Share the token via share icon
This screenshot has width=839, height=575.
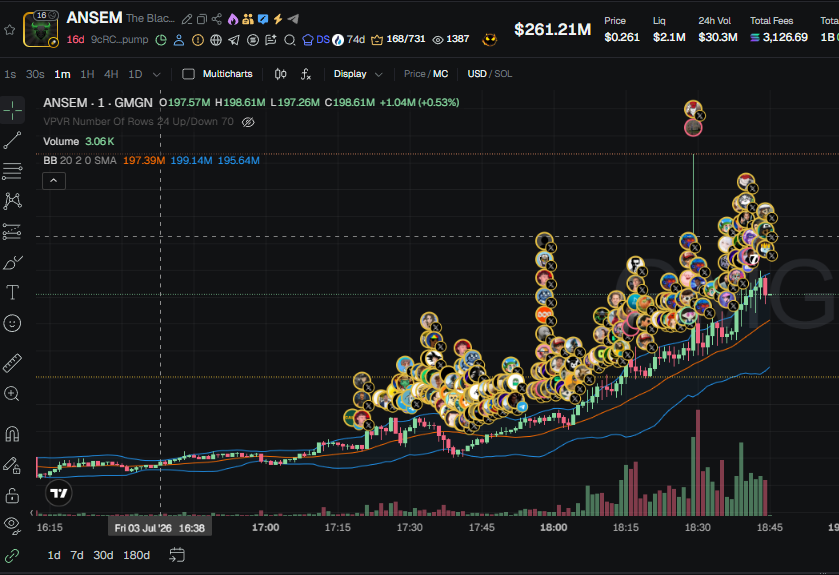[x=217, y=19]
